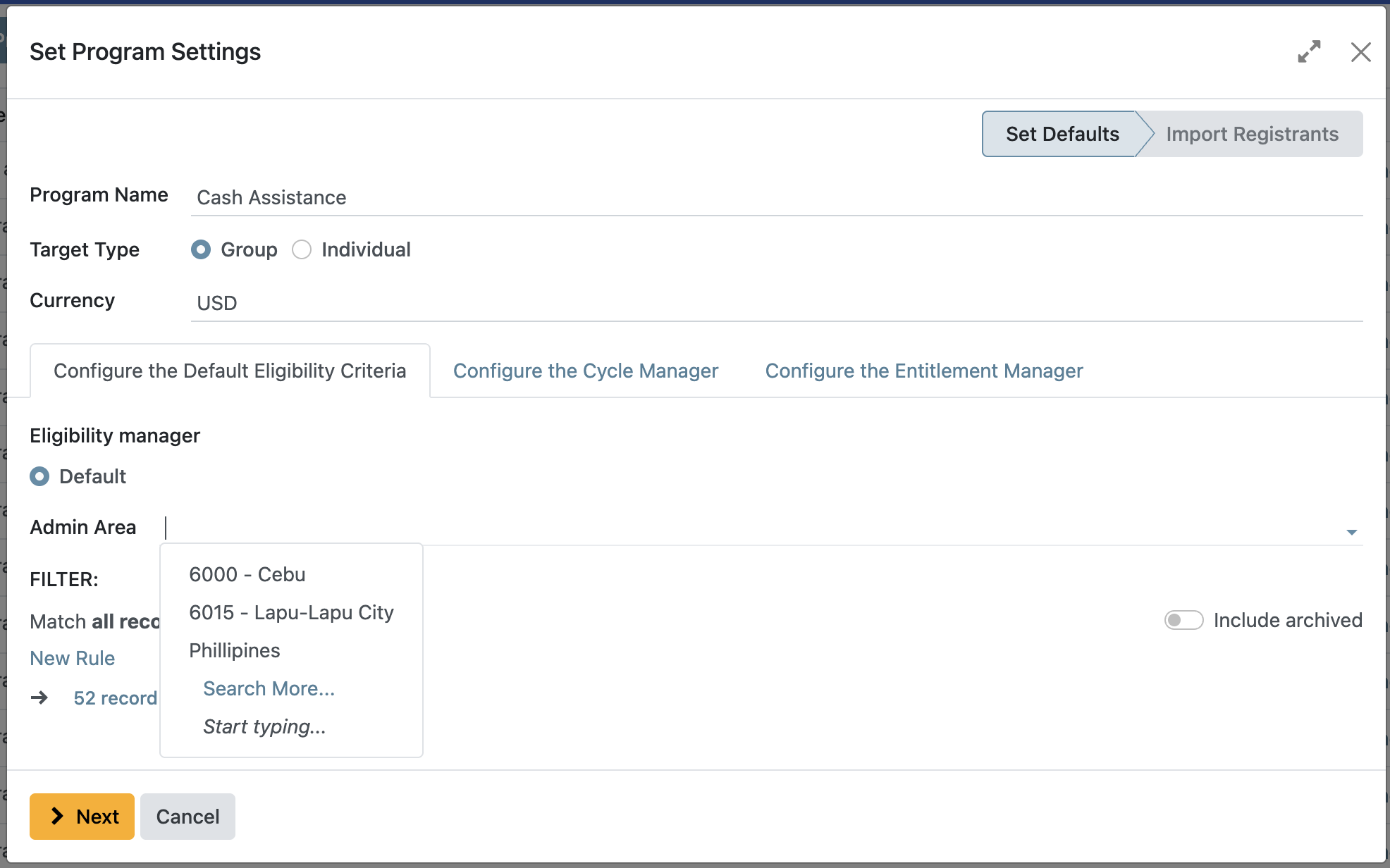Click the Program Name input field
This screenshot has width=1390, height=868.
pyautogui.click(x=493, y=198)
